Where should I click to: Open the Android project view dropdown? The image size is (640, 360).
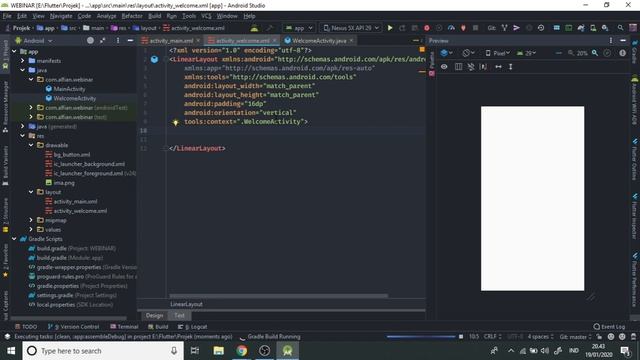pos(34,40)
